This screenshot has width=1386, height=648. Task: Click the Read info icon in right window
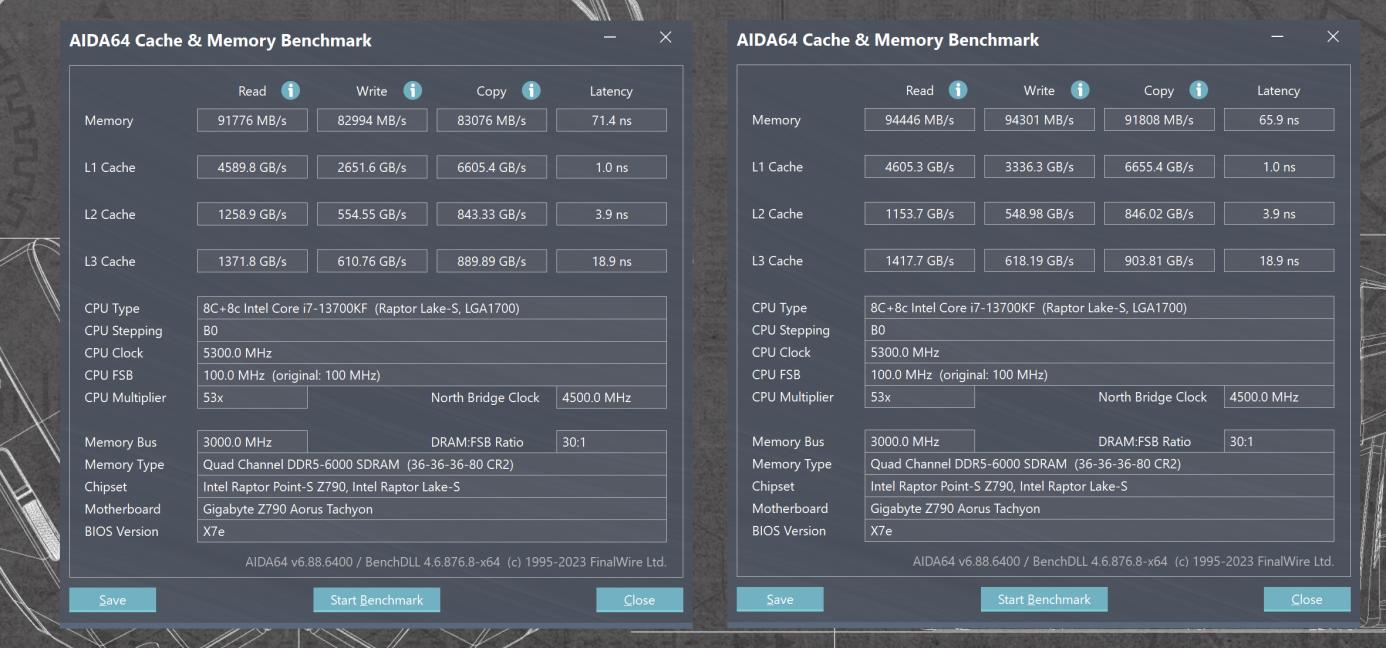coord(958,89)
